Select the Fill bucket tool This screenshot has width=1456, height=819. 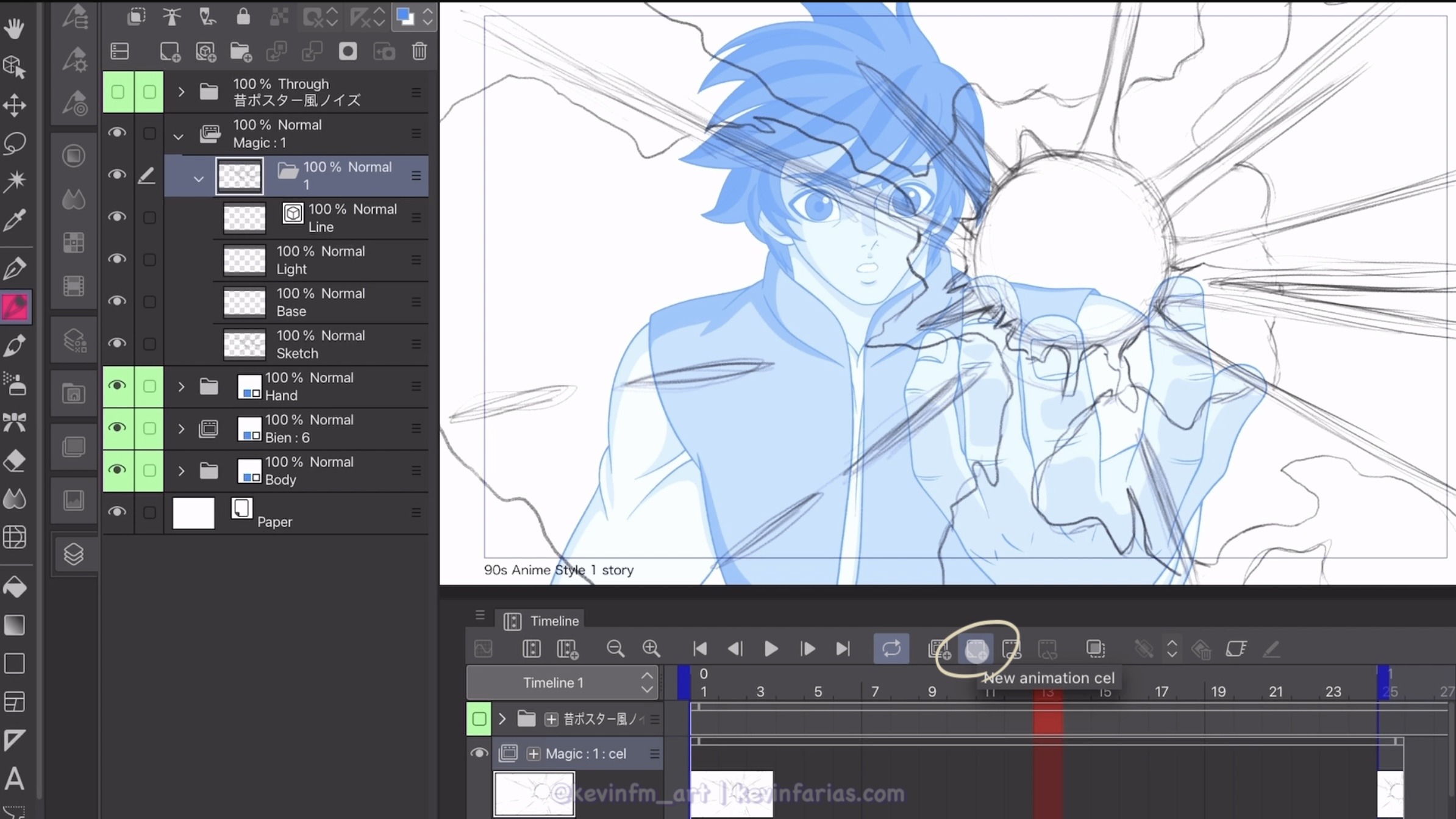(15, 587)
